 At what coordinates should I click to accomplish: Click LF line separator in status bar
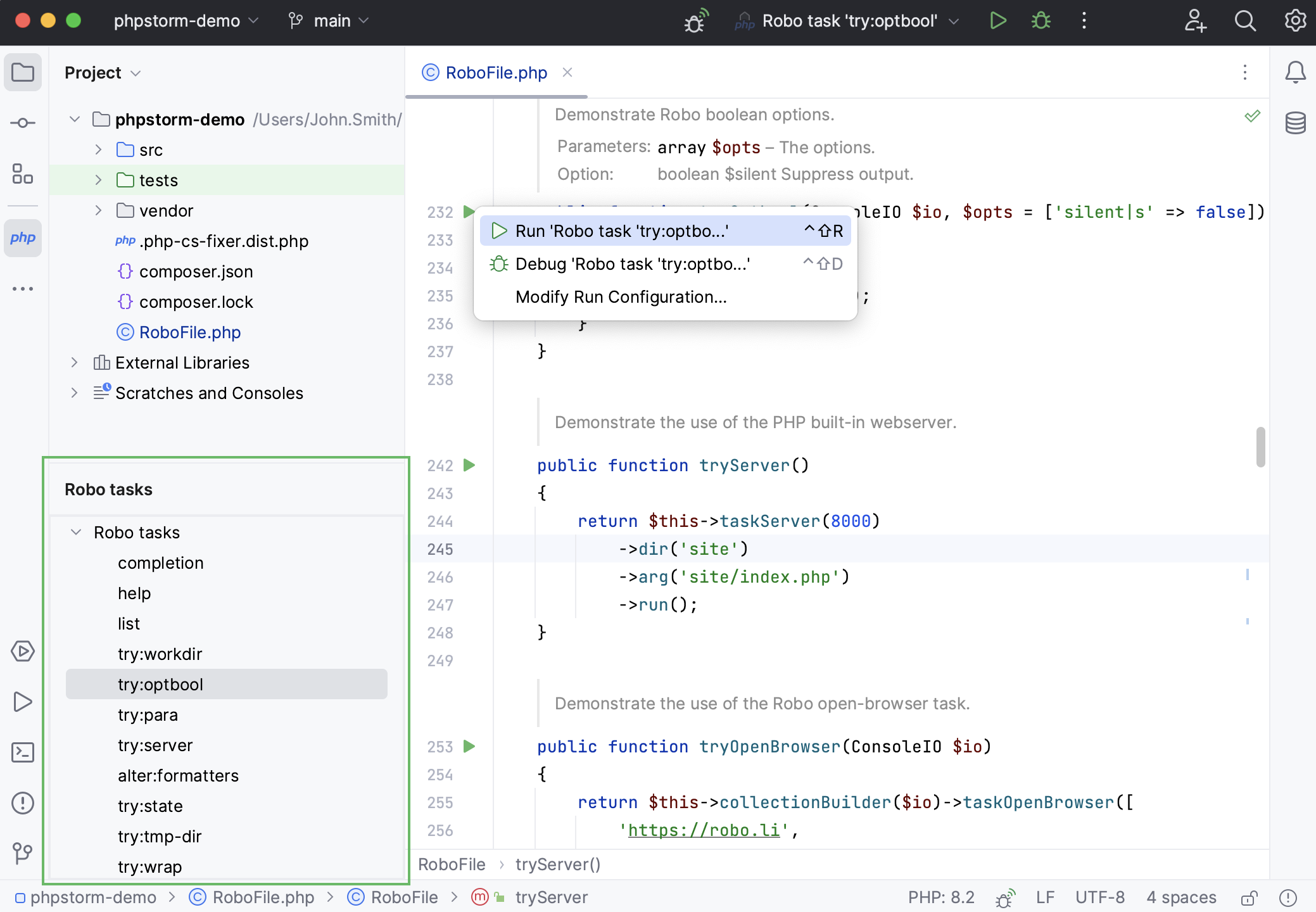coord(1045,897)
